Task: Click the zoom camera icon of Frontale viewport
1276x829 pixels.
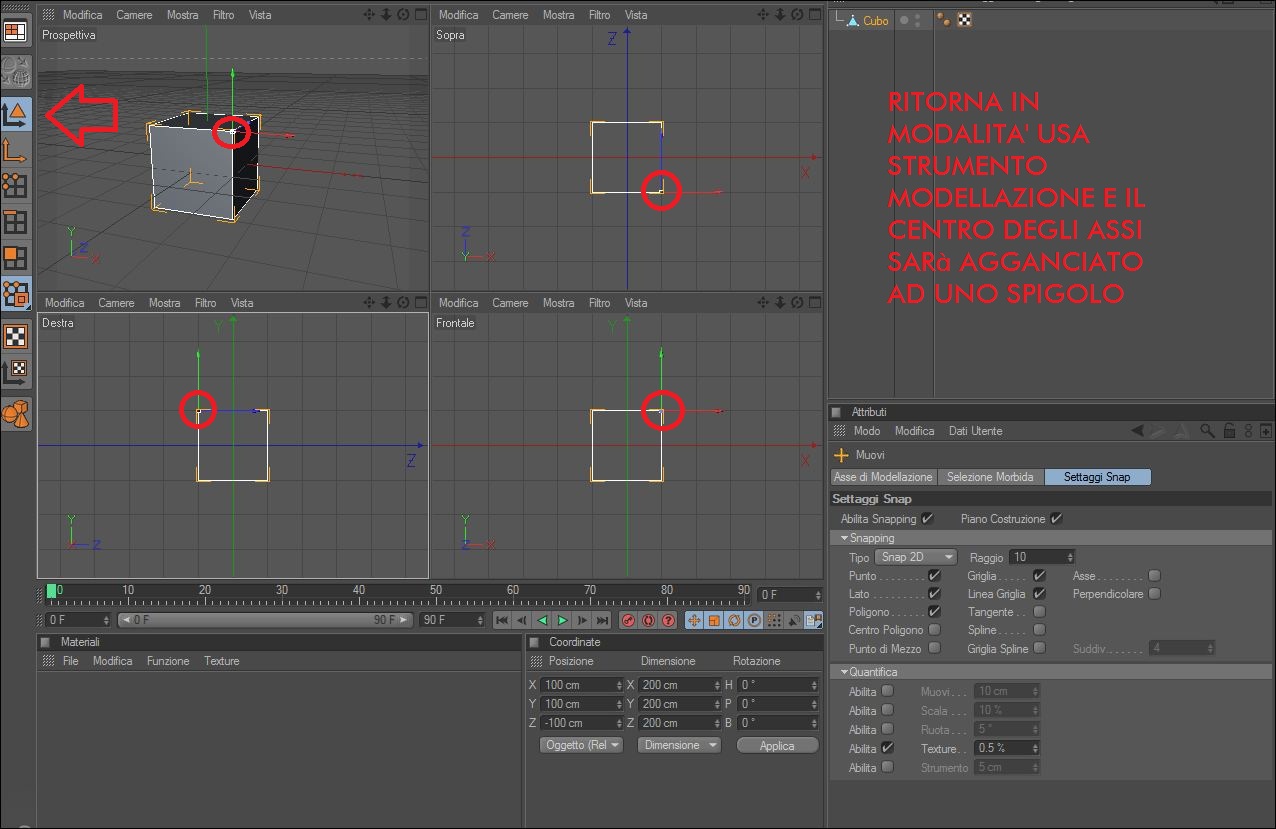Action: (780, 303)
